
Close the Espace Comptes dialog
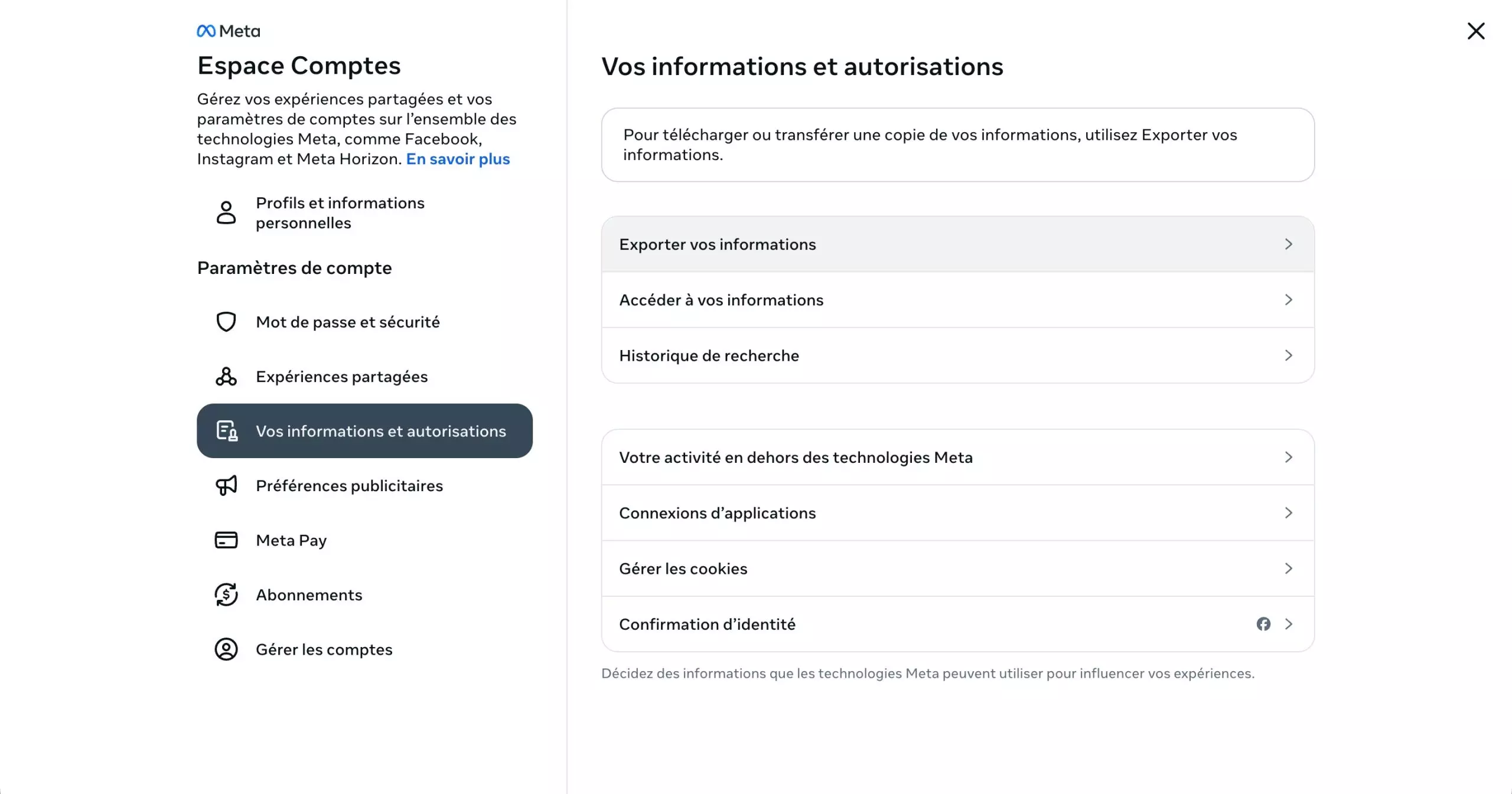coord(1475,31)
